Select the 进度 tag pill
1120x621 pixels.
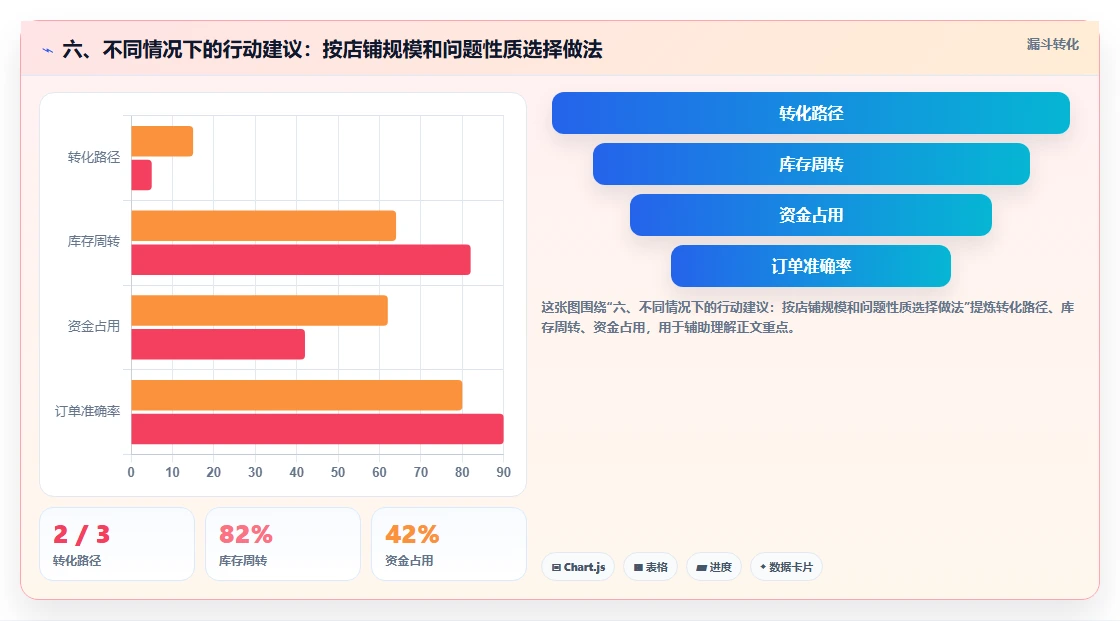[714, 567]
